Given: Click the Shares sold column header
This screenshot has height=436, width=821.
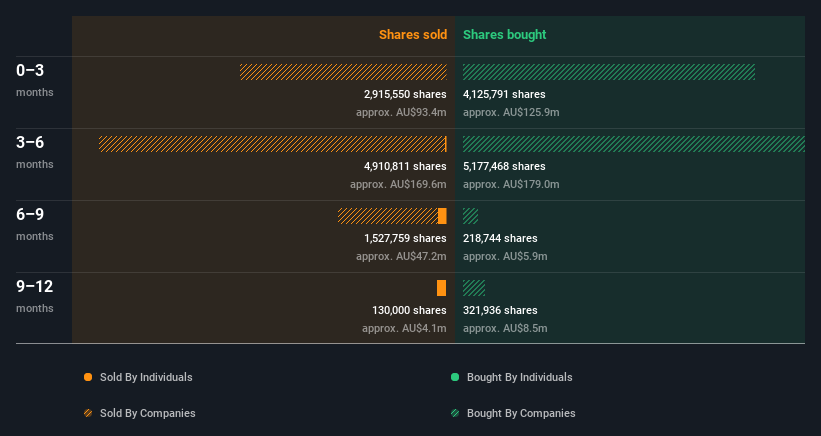Looking at the screenshot, I should point(413,35).
